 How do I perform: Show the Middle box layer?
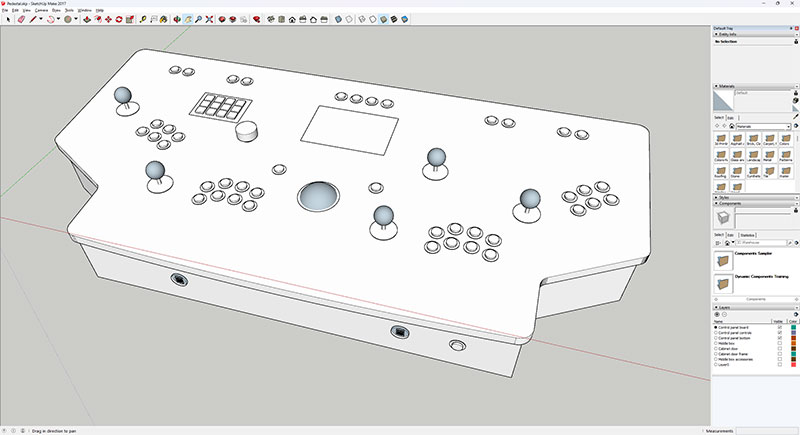click(780, 343)
